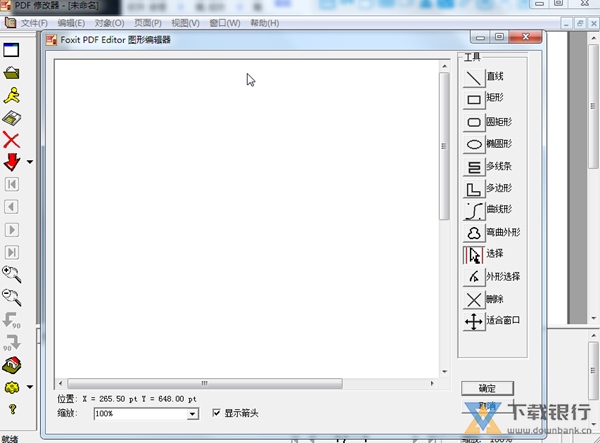Go to last page with left toolbar icon

(11, 252)
